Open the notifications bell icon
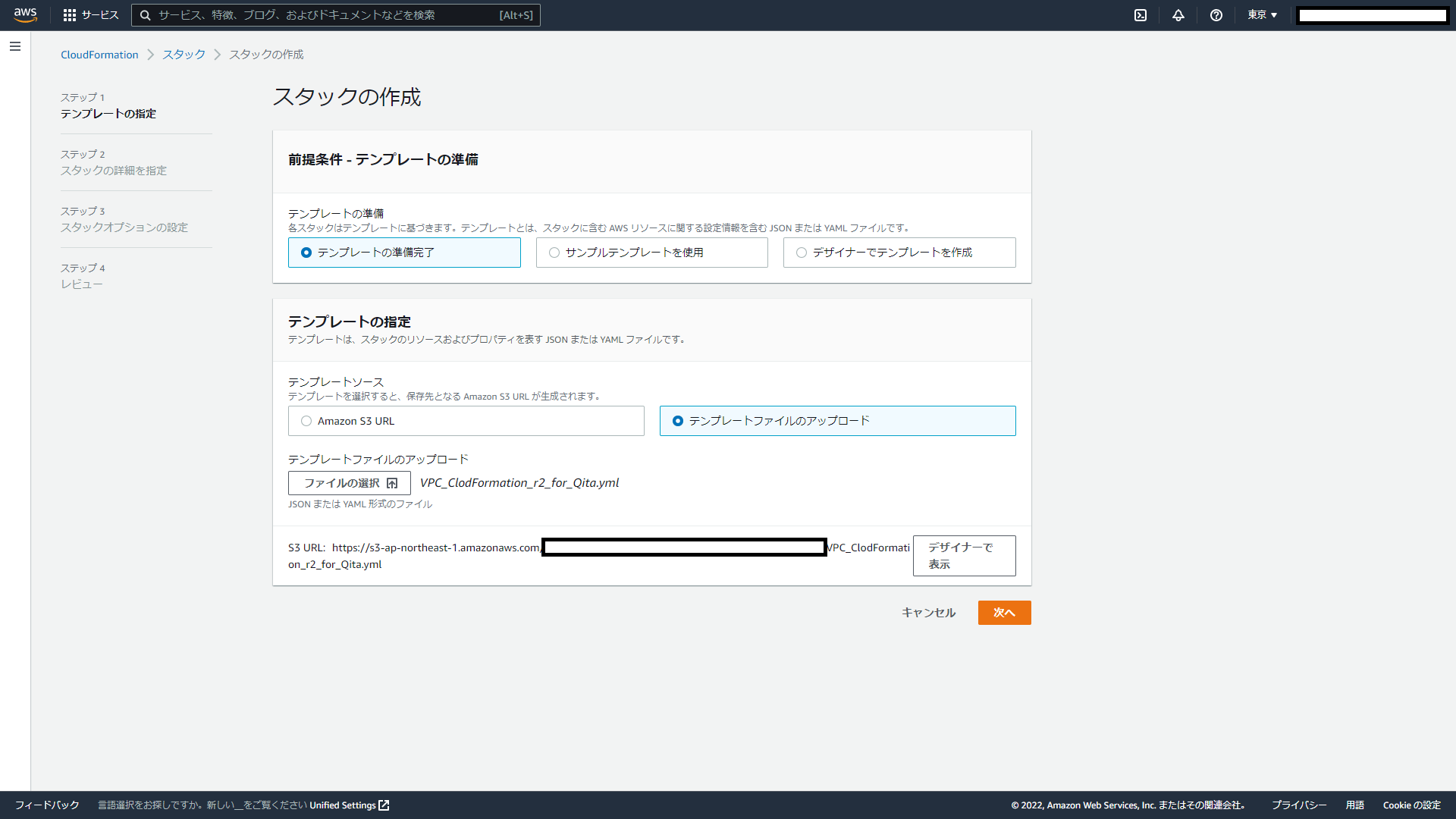The width and height of the screenshot is (1456, 819). (1178, 15)
